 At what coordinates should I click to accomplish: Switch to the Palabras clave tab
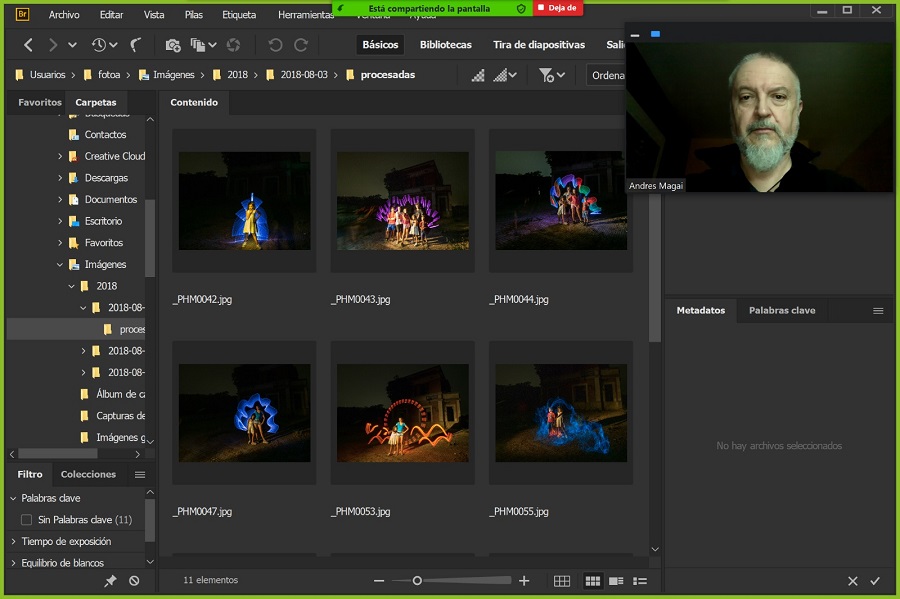pos(782,310)
